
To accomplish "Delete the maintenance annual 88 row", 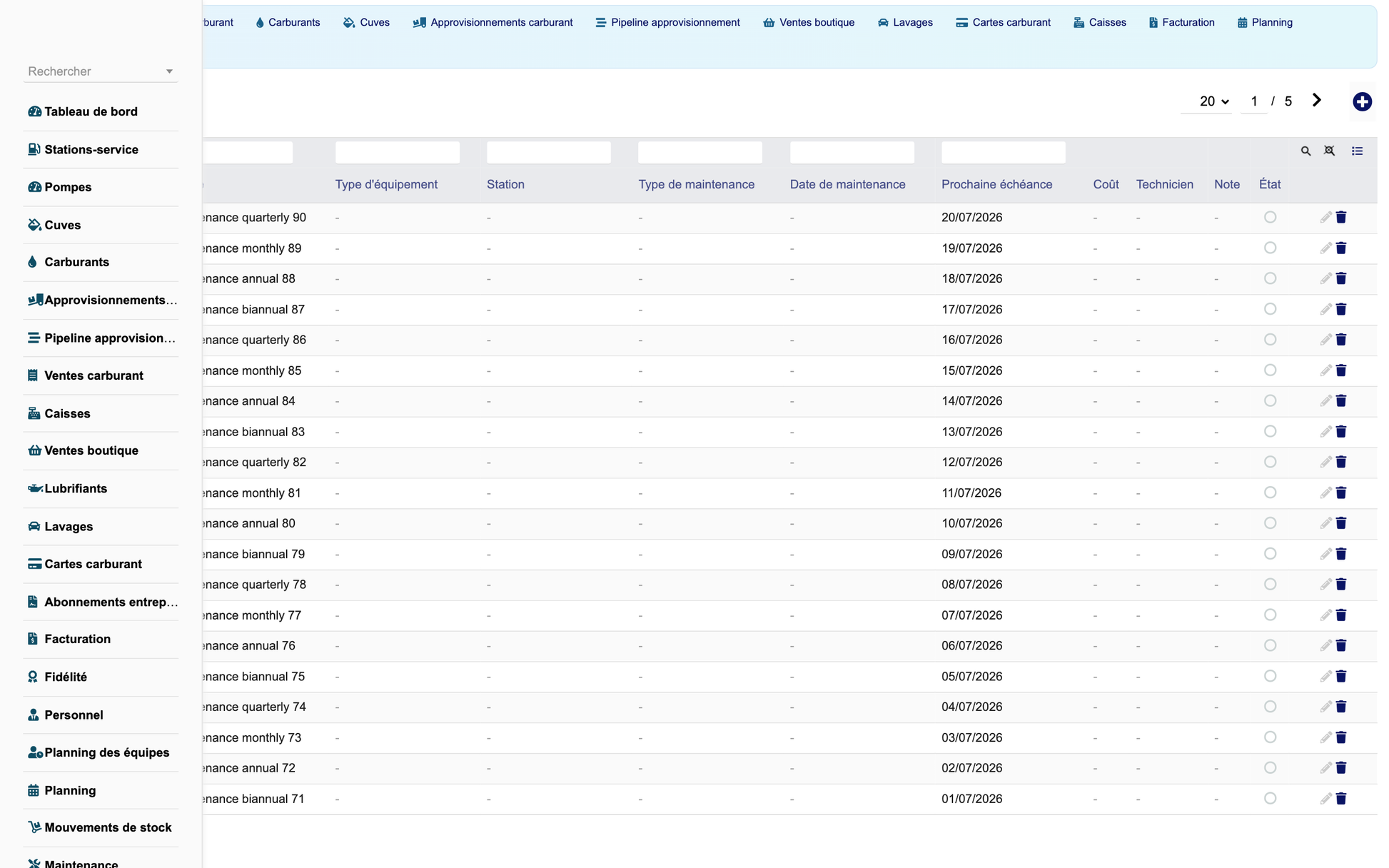I will pos(1341,278).
